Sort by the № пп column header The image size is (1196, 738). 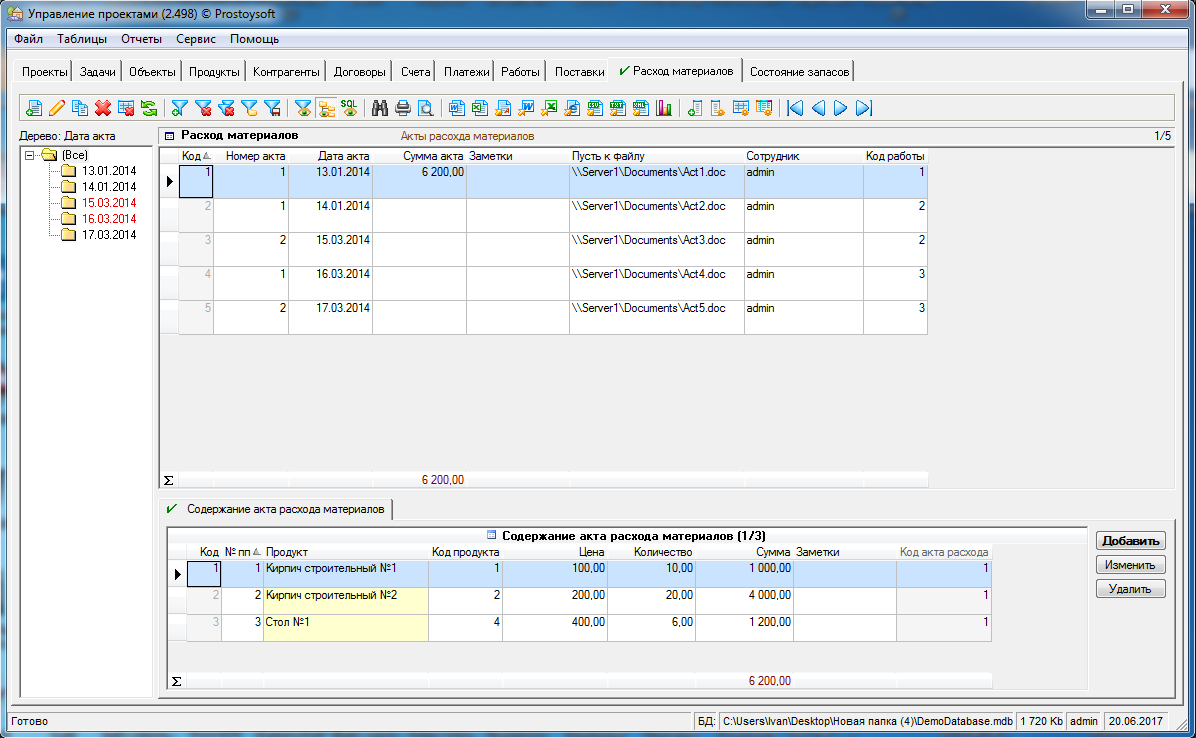pos(242,552)
